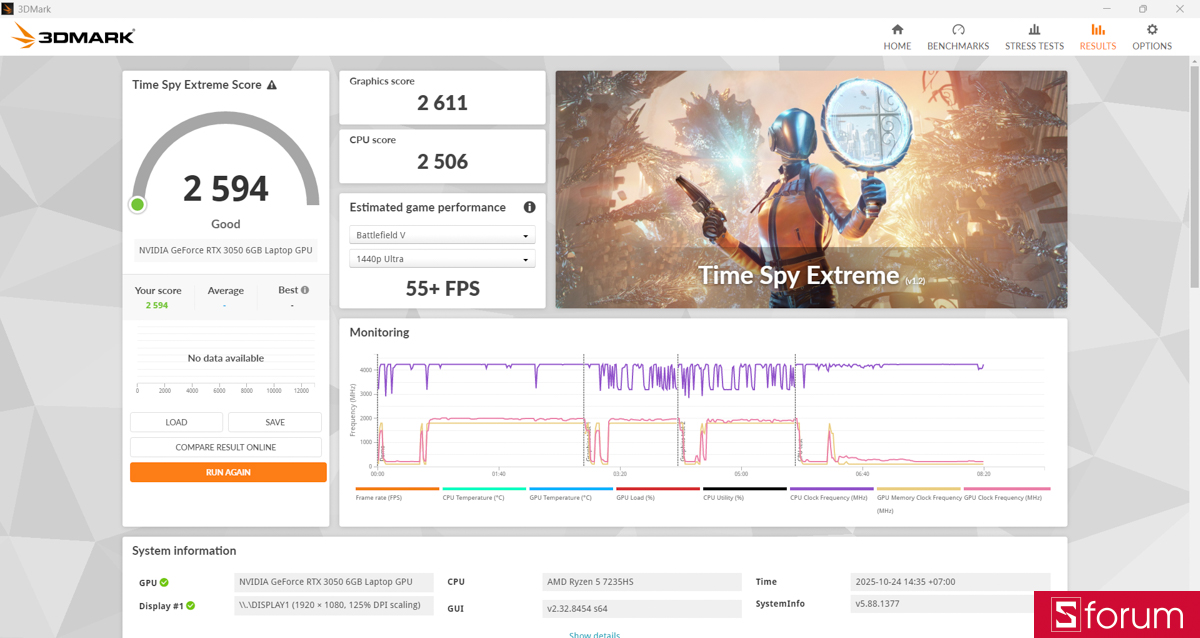Screen dimensions: 1200x638
Task: Click info icon beside Best score
Action: 305,290
